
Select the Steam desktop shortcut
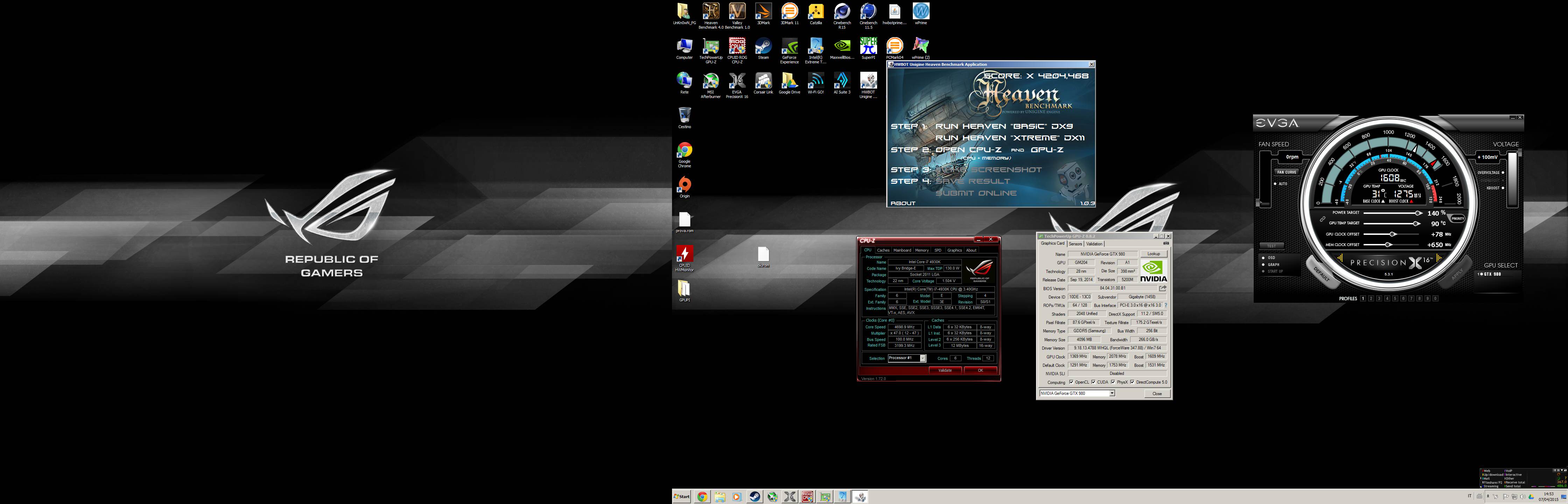[x=763, y=49]
